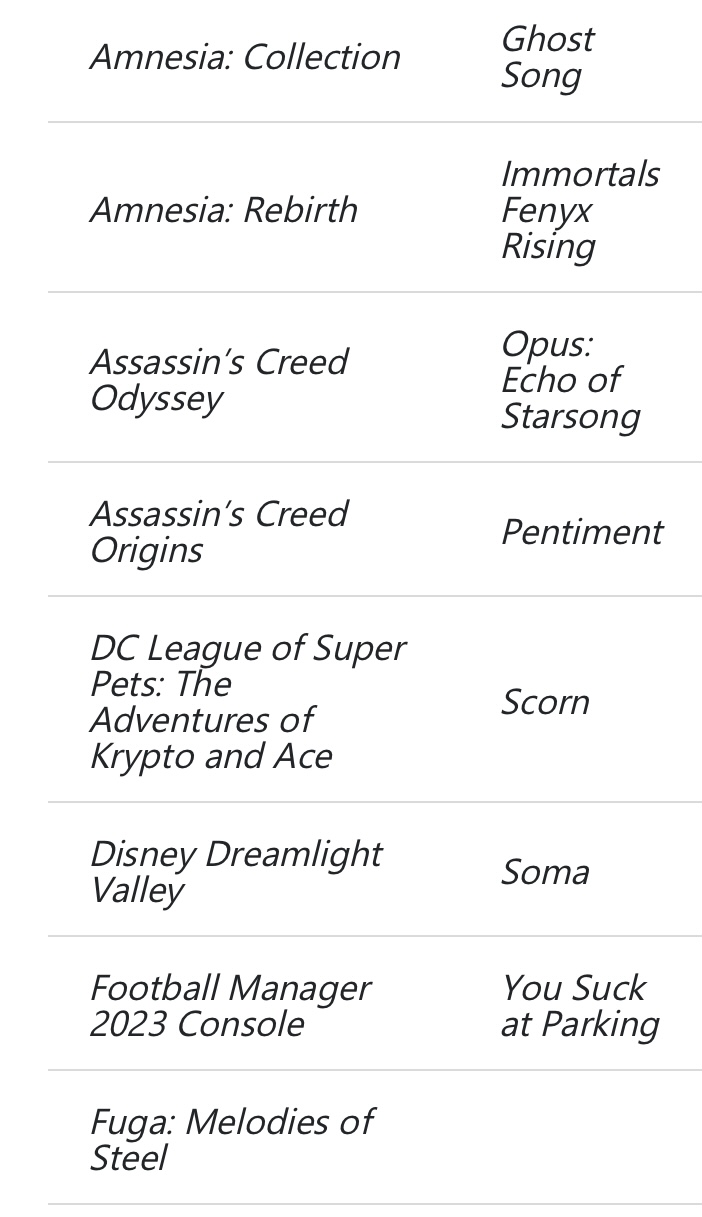This screenshot has width=702, height=1217.
Task: Click the word "Fenyx" in the Immortals title
Action: [x=546, y=210]
